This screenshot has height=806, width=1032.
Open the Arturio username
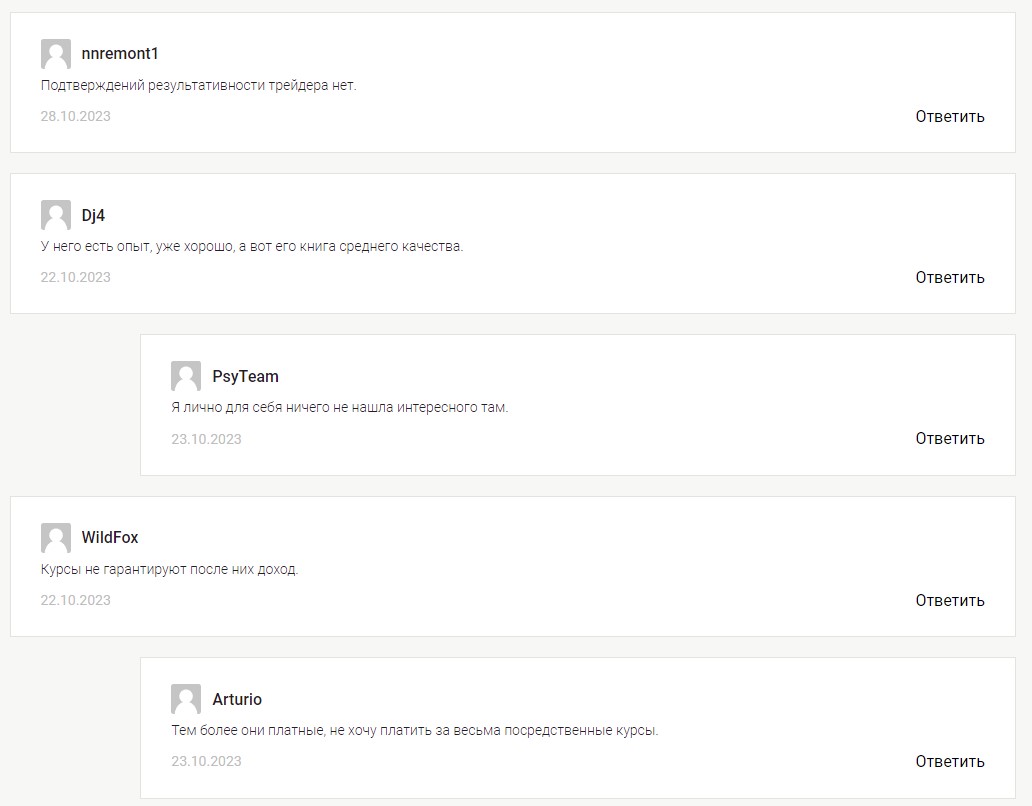pyautogui.click(x=237, y=699)
